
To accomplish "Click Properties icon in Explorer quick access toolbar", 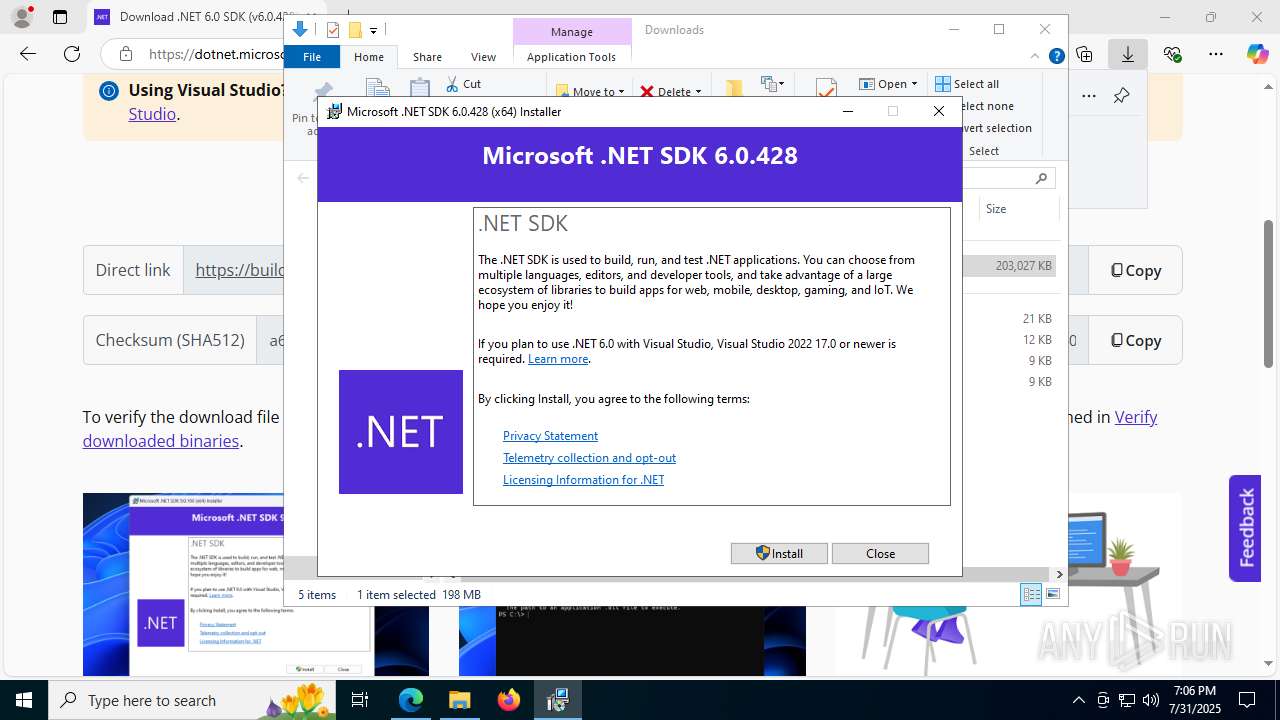I will [333, 30].
